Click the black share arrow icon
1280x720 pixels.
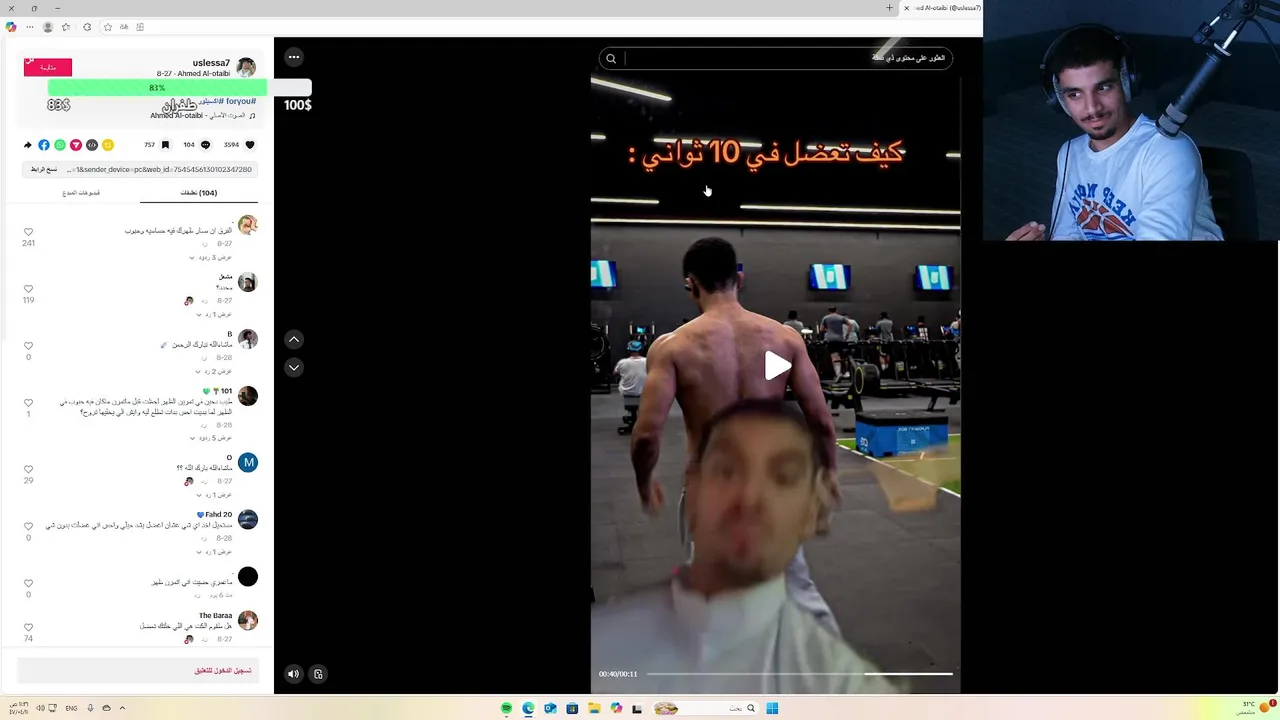click(28, 145)
